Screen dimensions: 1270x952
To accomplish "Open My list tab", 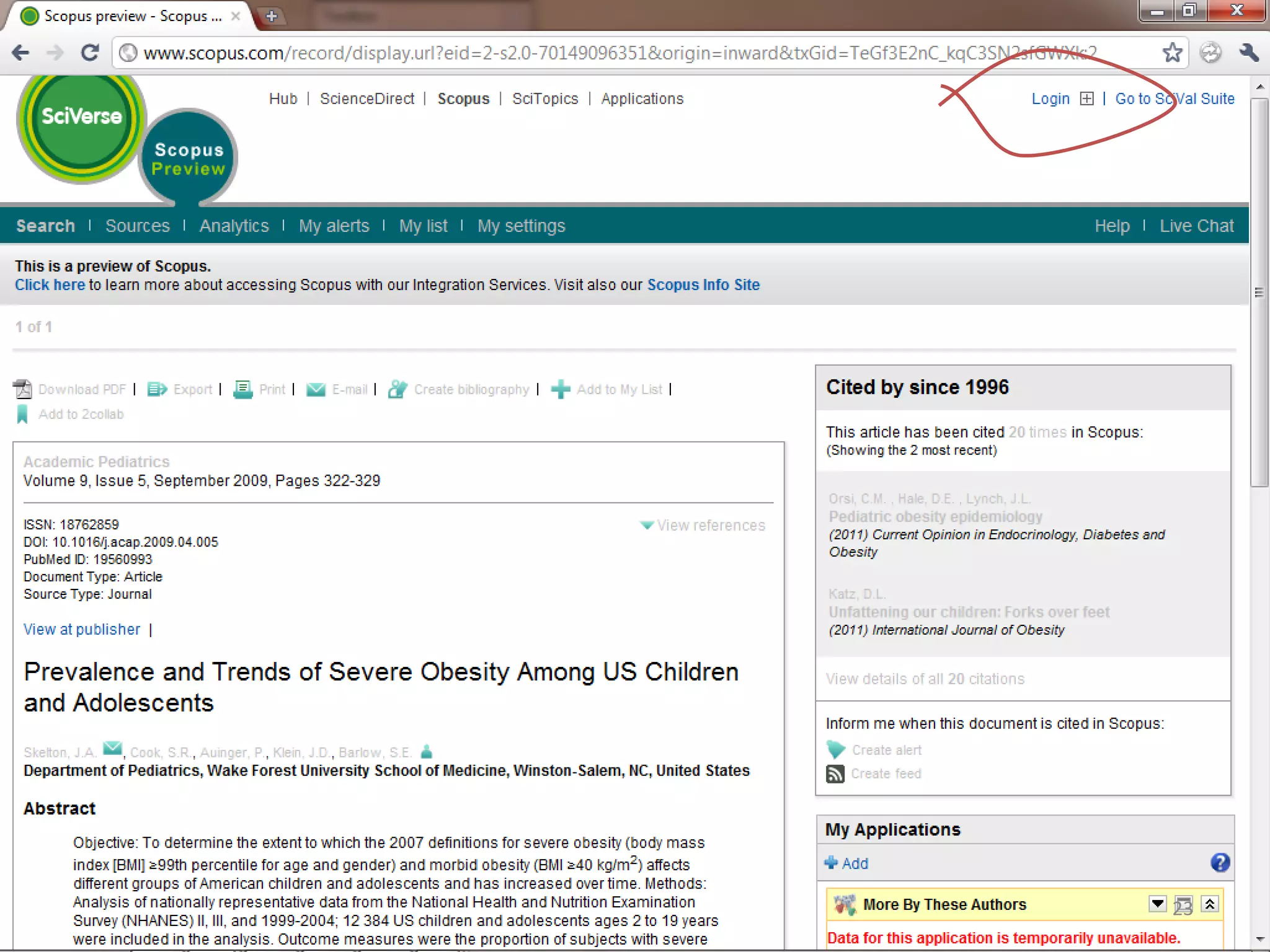I will 423,226.
